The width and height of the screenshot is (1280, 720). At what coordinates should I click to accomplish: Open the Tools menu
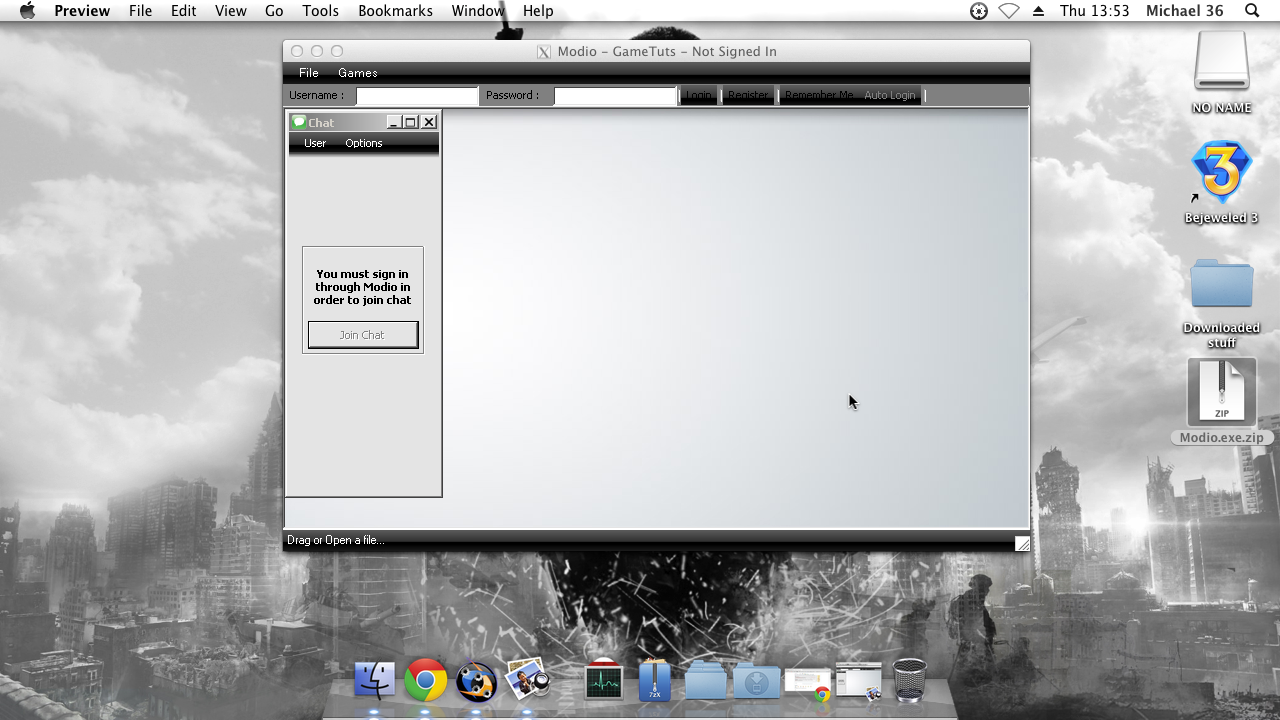click(321, 11)
